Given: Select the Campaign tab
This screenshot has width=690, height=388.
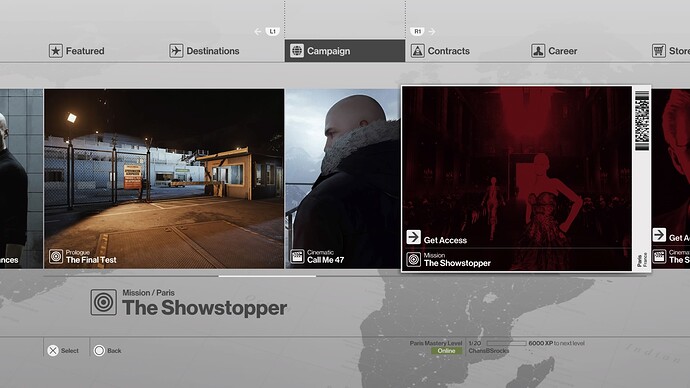Looking at the screenshot, I should click(x=345, y=51).
